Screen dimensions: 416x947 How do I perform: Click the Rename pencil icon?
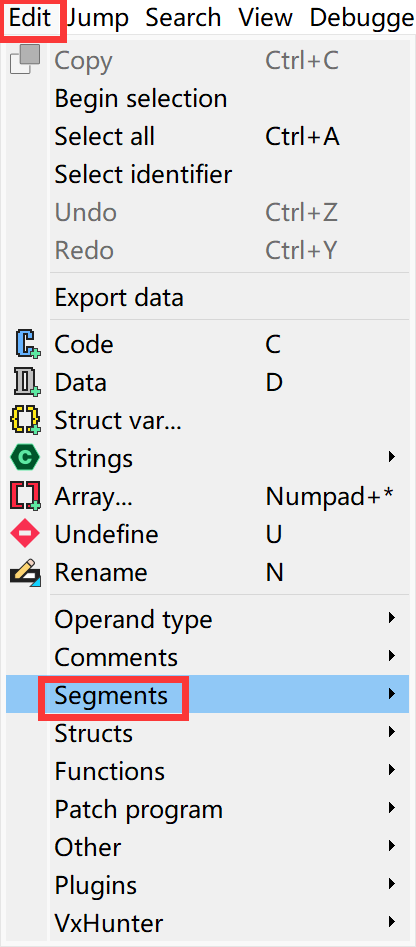(25, 573)
